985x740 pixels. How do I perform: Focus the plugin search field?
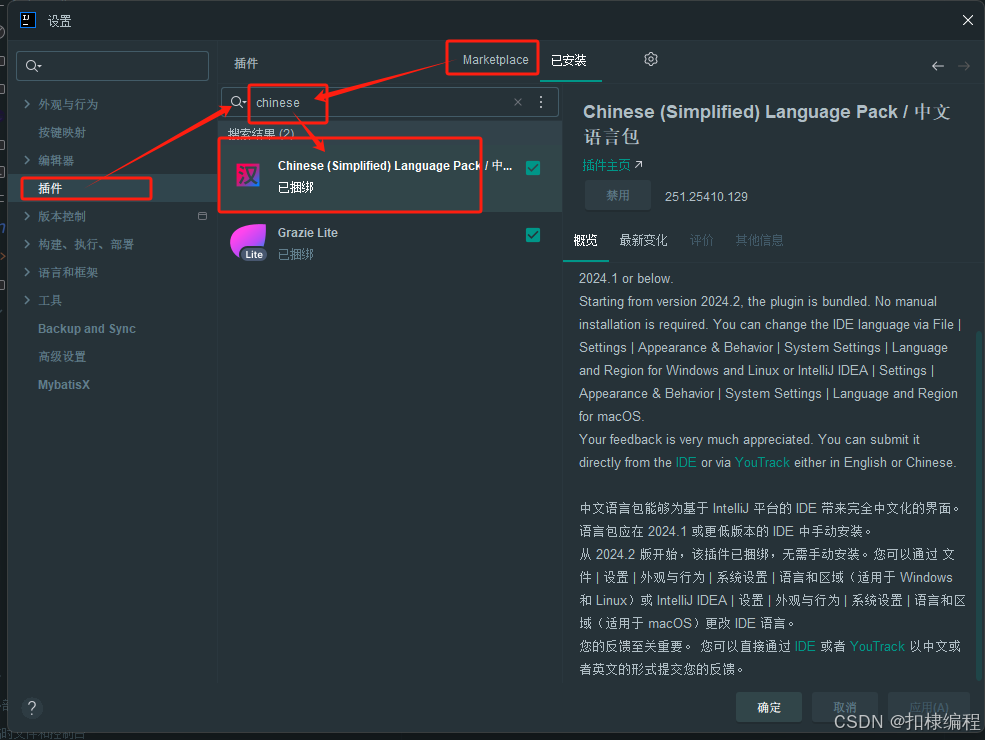389,102
